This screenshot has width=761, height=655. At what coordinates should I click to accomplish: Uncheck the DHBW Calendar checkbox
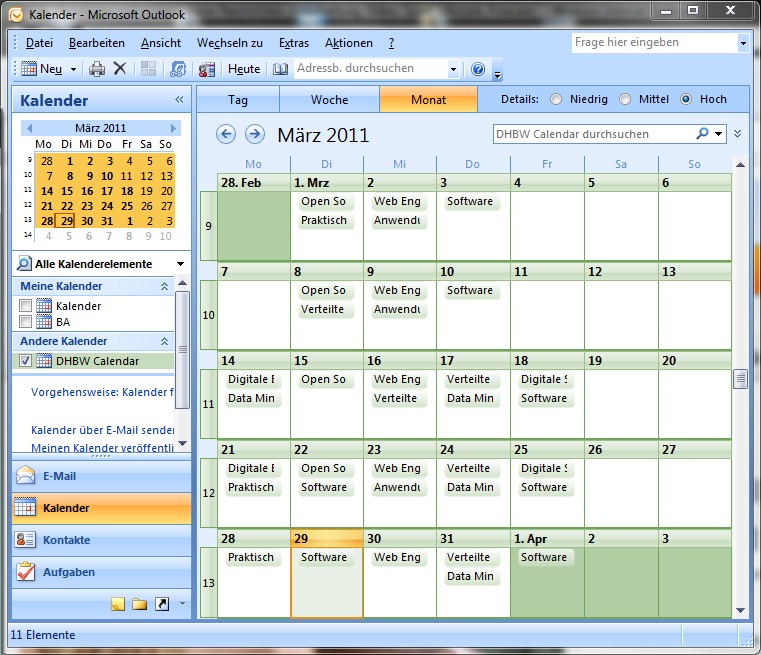pos(25,360)
